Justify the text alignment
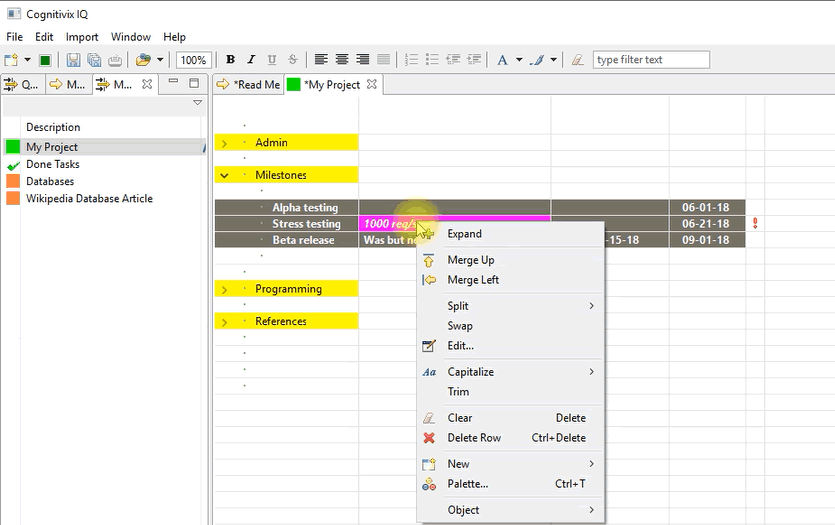Viewport: 835px width, 525px height. coord(383,60)
